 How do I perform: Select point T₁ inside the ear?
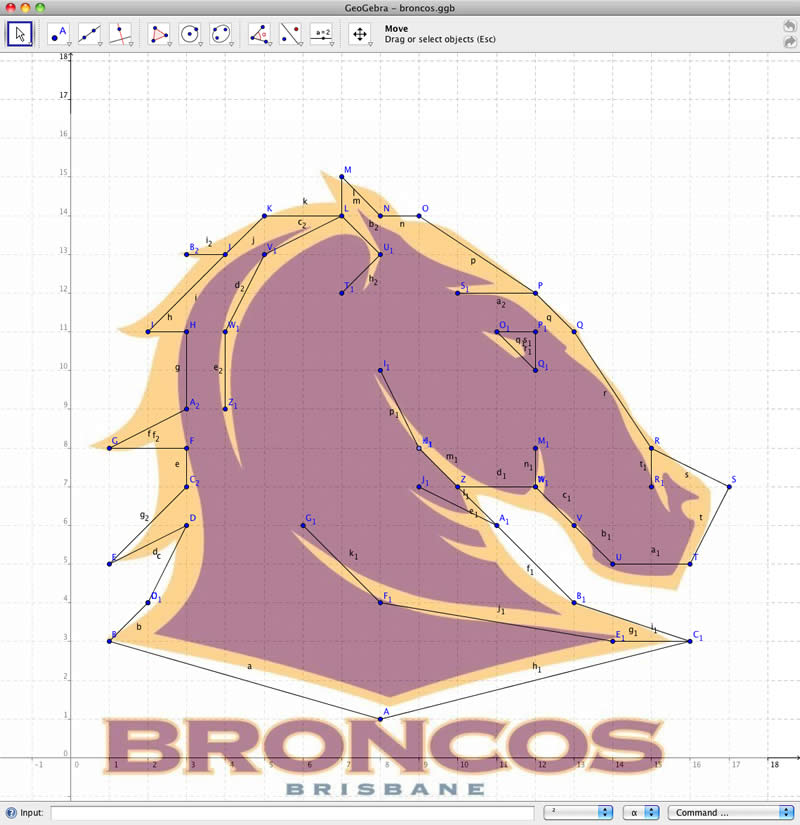tap(342, 293)
